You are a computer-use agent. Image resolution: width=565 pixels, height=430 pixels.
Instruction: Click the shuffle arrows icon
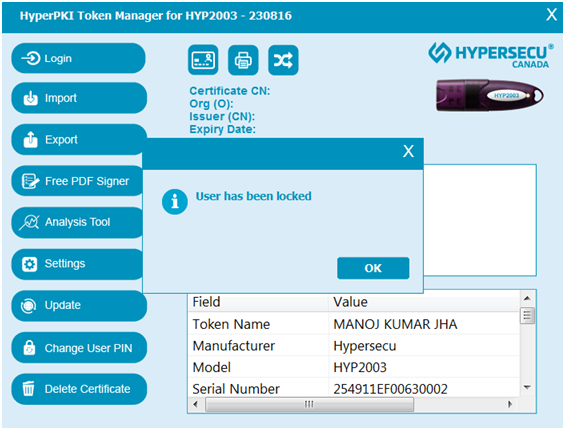pyautogui.click(x=283, y=60)
